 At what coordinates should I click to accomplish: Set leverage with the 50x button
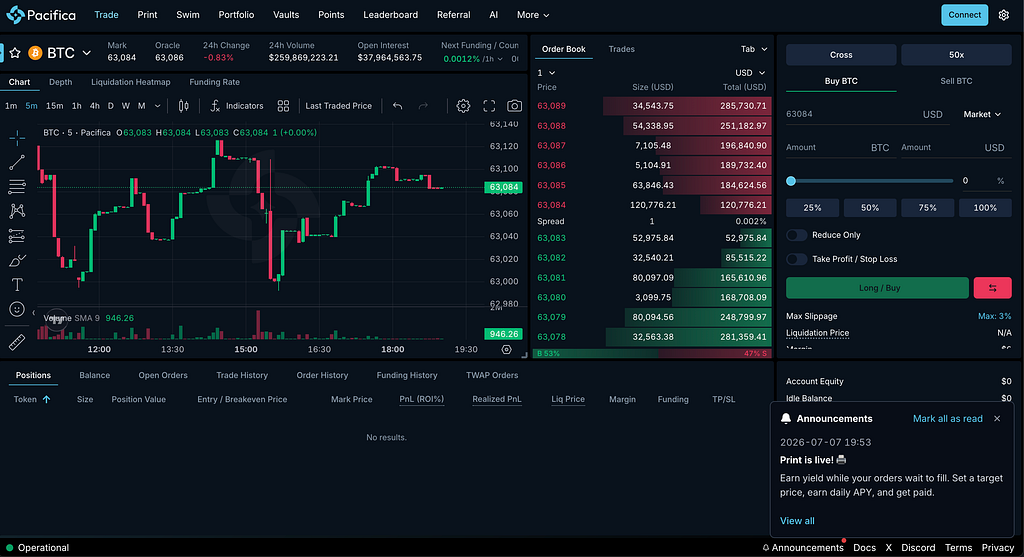pos(956,55)
